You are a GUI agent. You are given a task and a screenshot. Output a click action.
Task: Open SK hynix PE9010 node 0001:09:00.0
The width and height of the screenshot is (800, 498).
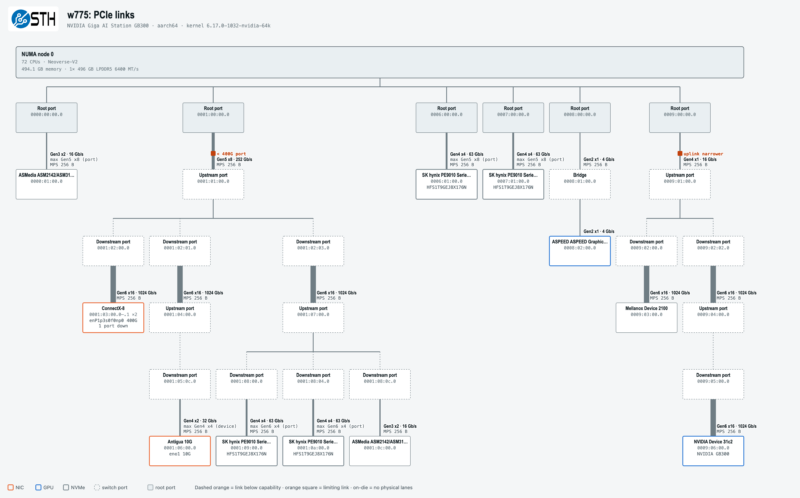pos(246,451)
